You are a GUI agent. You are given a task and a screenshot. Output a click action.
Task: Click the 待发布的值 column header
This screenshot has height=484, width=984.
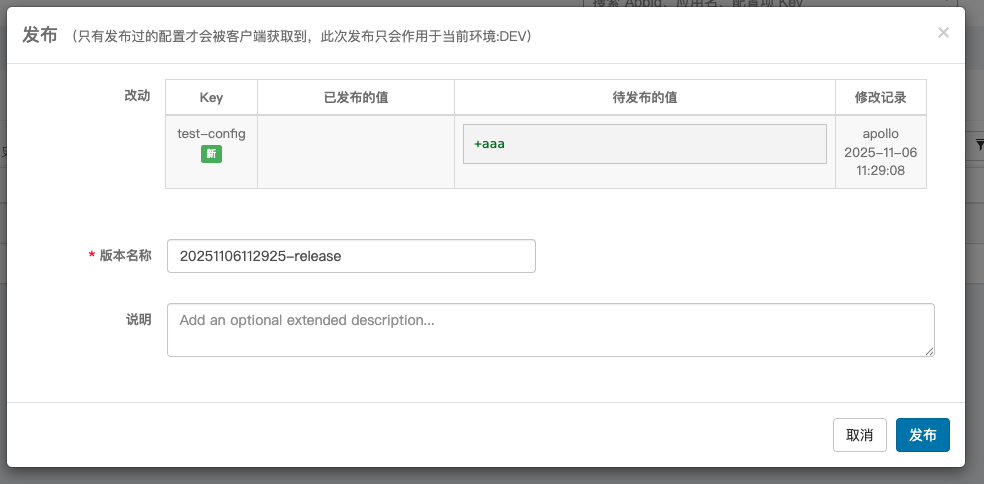(x=644, y=97)
